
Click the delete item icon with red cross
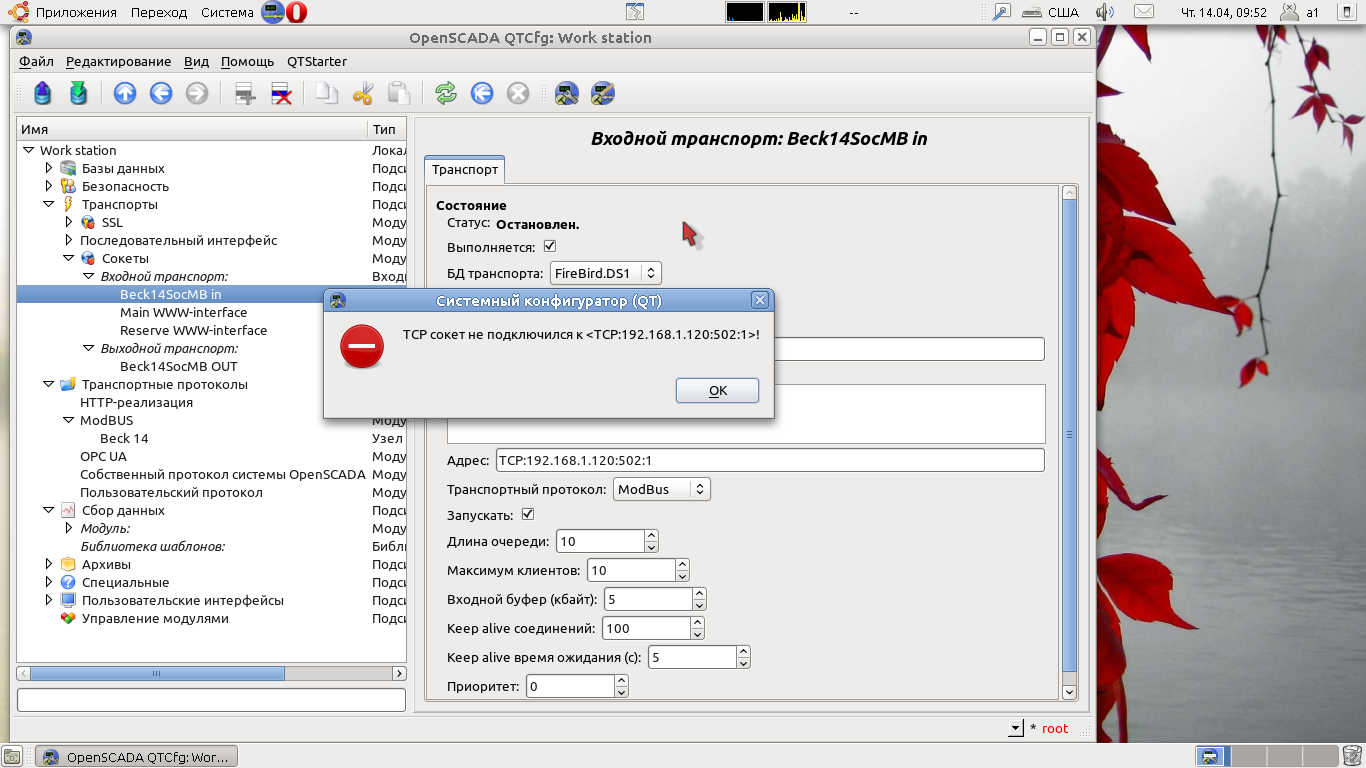(282, 93)
